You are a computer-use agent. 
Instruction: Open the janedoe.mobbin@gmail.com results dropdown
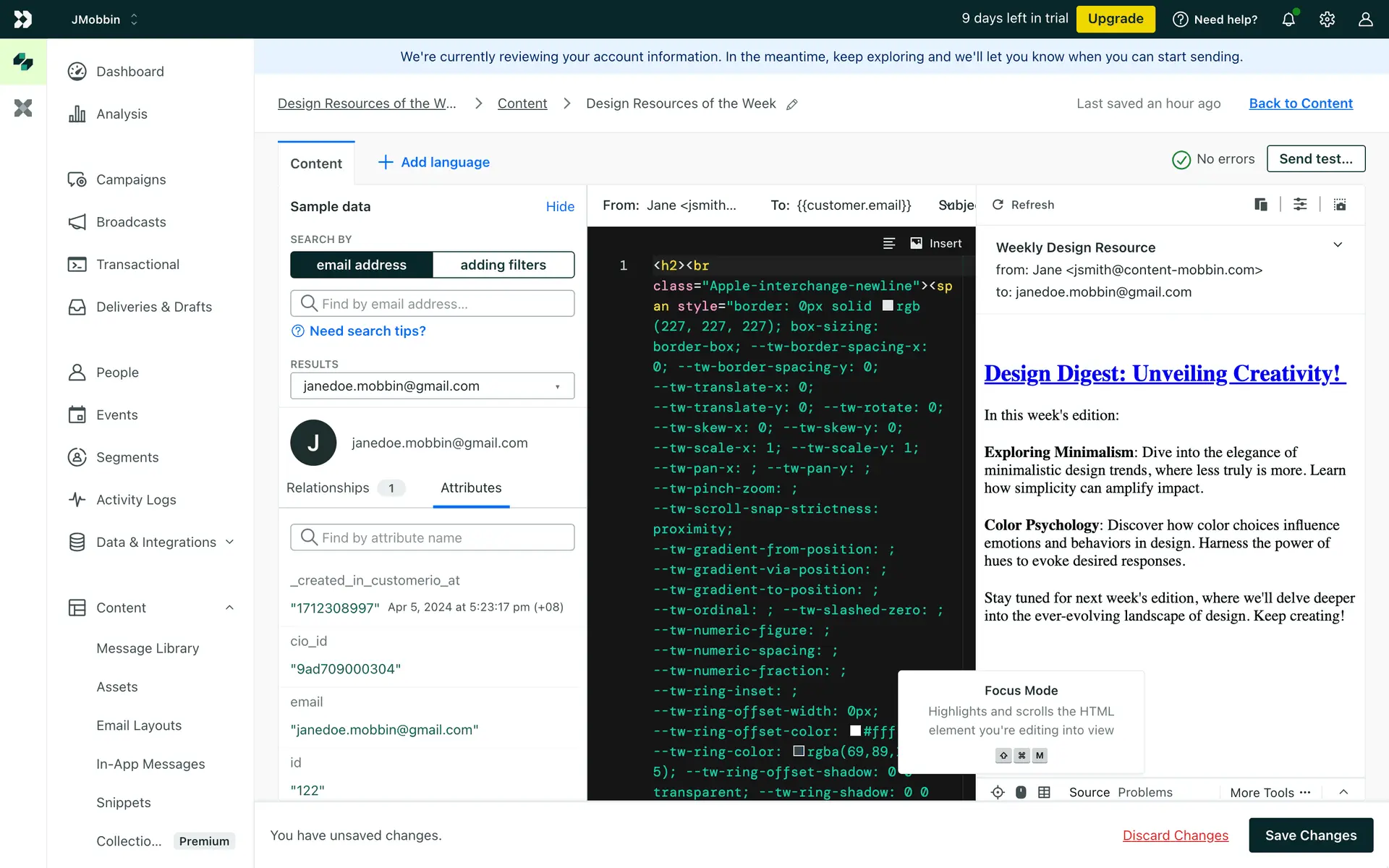point(432,386)
